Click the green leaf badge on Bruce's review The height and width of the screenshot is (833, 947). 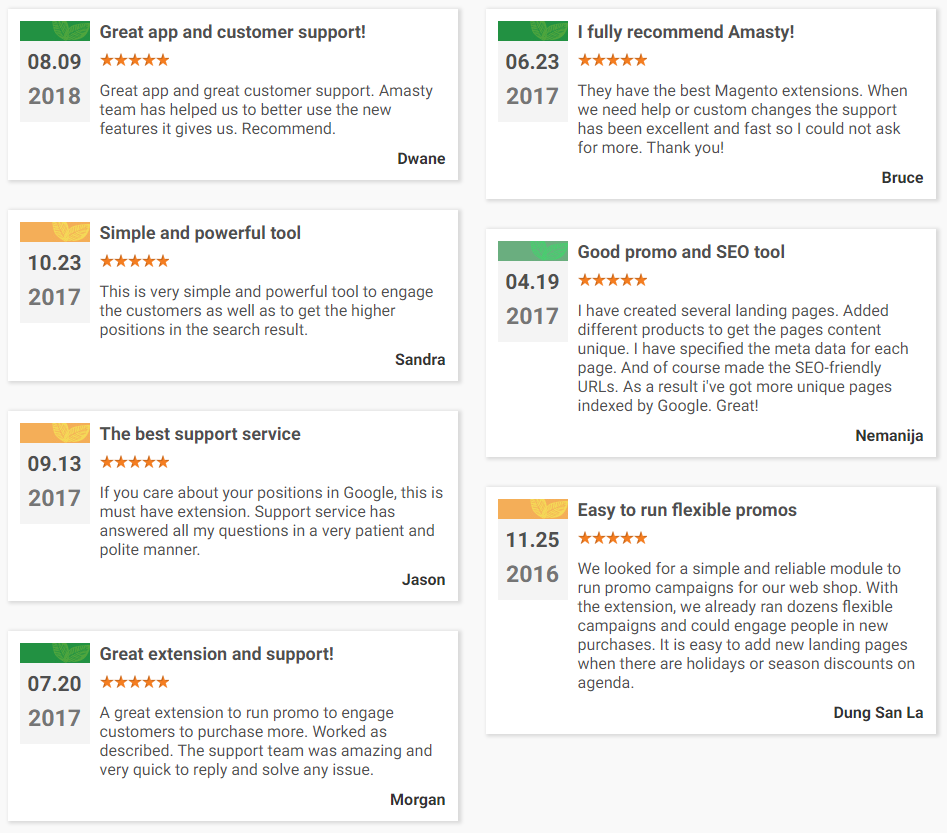(533, 31)
